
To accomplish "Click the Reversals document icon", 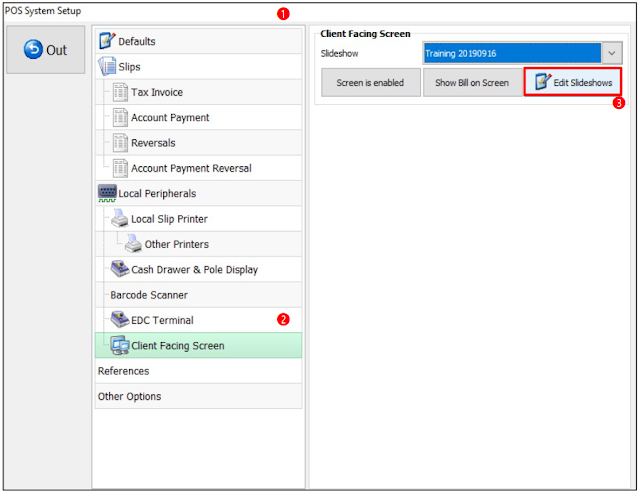I will [x=120, y=142].
